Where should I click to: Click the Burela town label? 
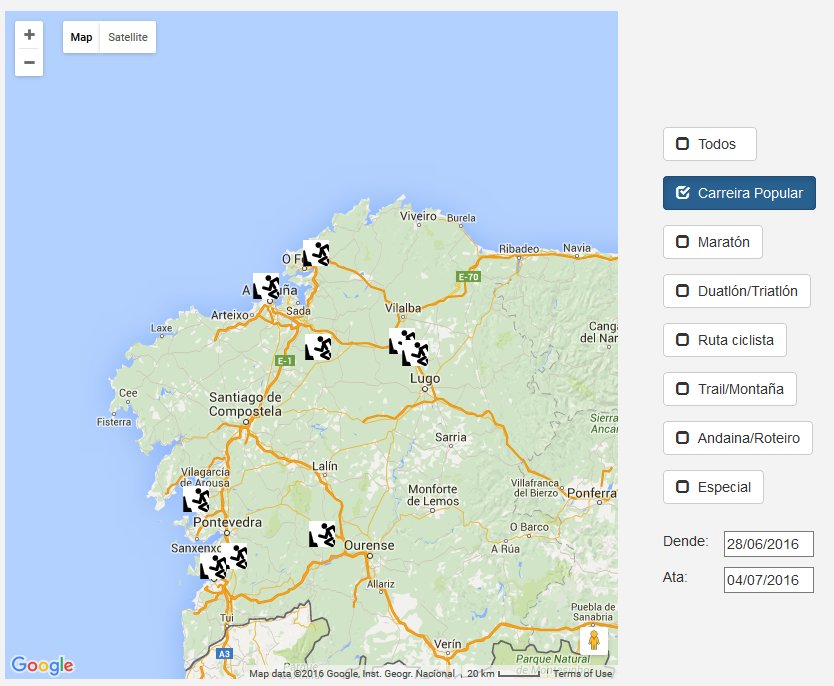pos(461,218)
